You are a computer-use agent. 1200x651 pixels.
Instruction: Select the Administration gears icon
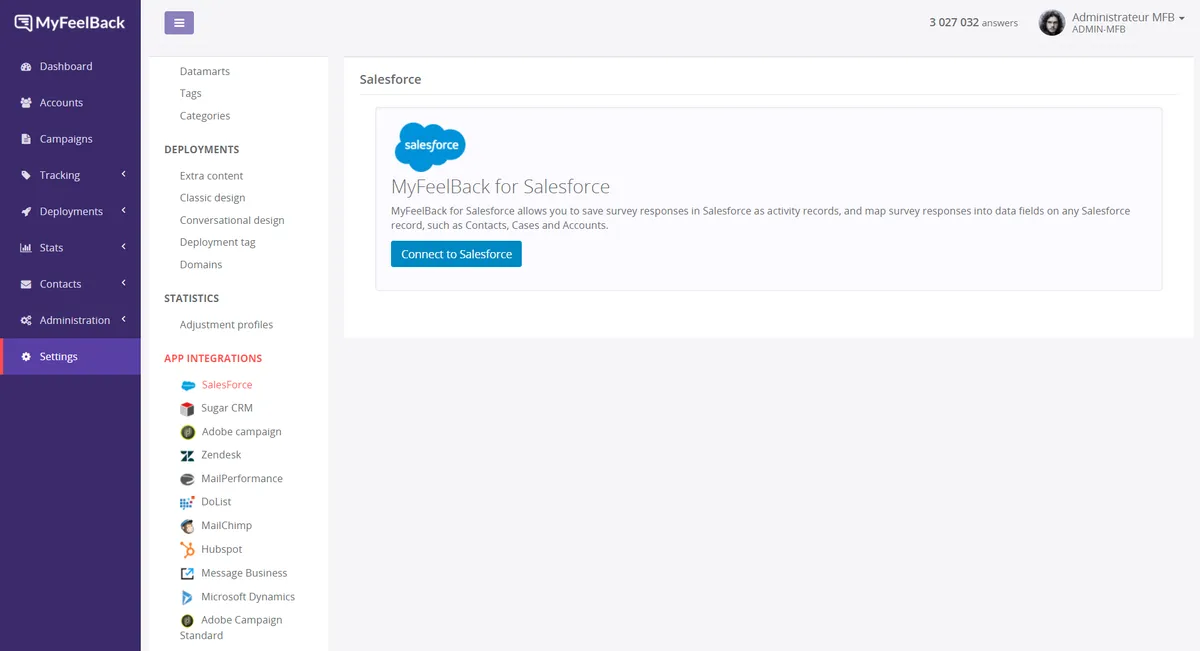26,321
